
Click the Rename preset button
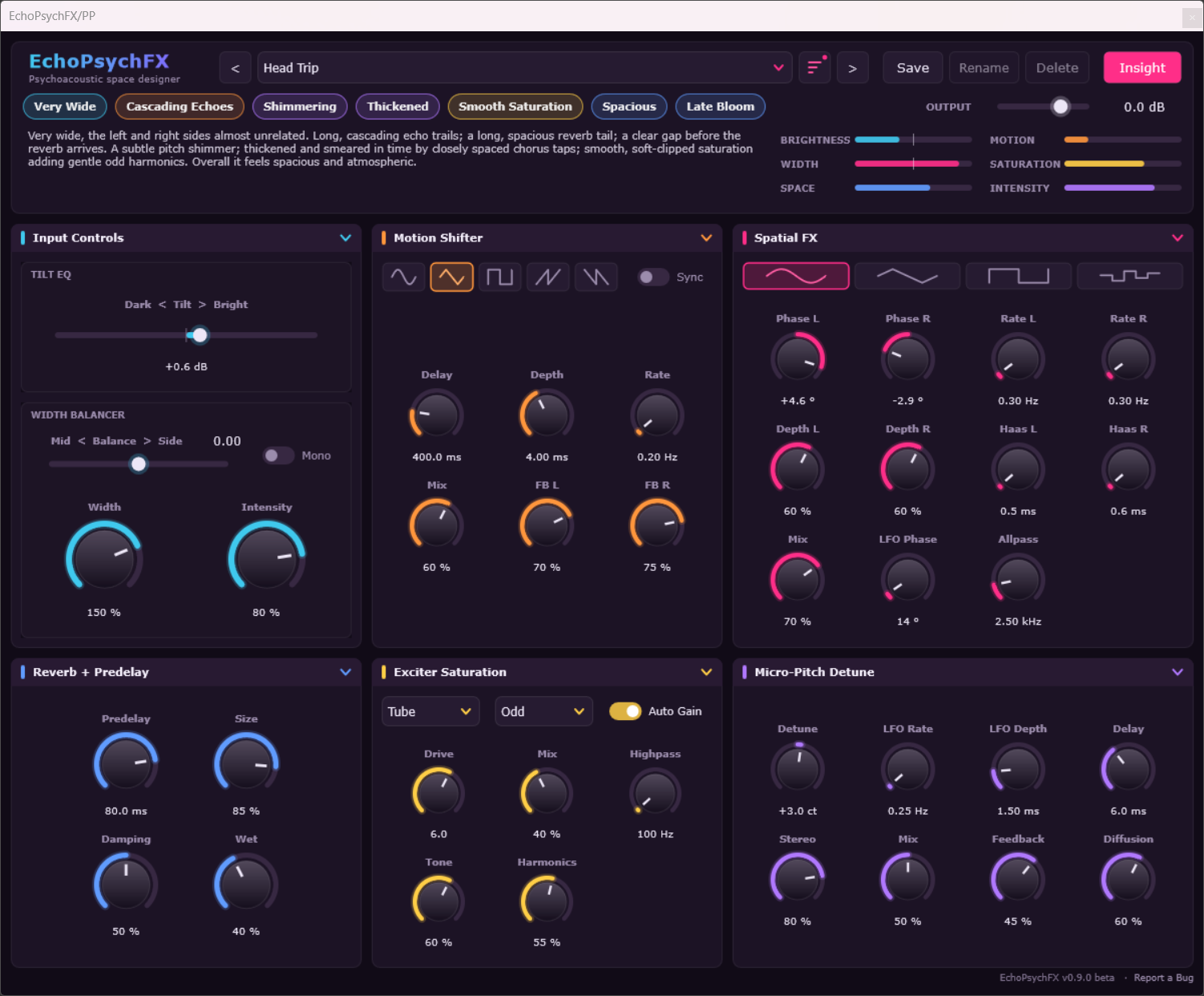coord(984,68)
